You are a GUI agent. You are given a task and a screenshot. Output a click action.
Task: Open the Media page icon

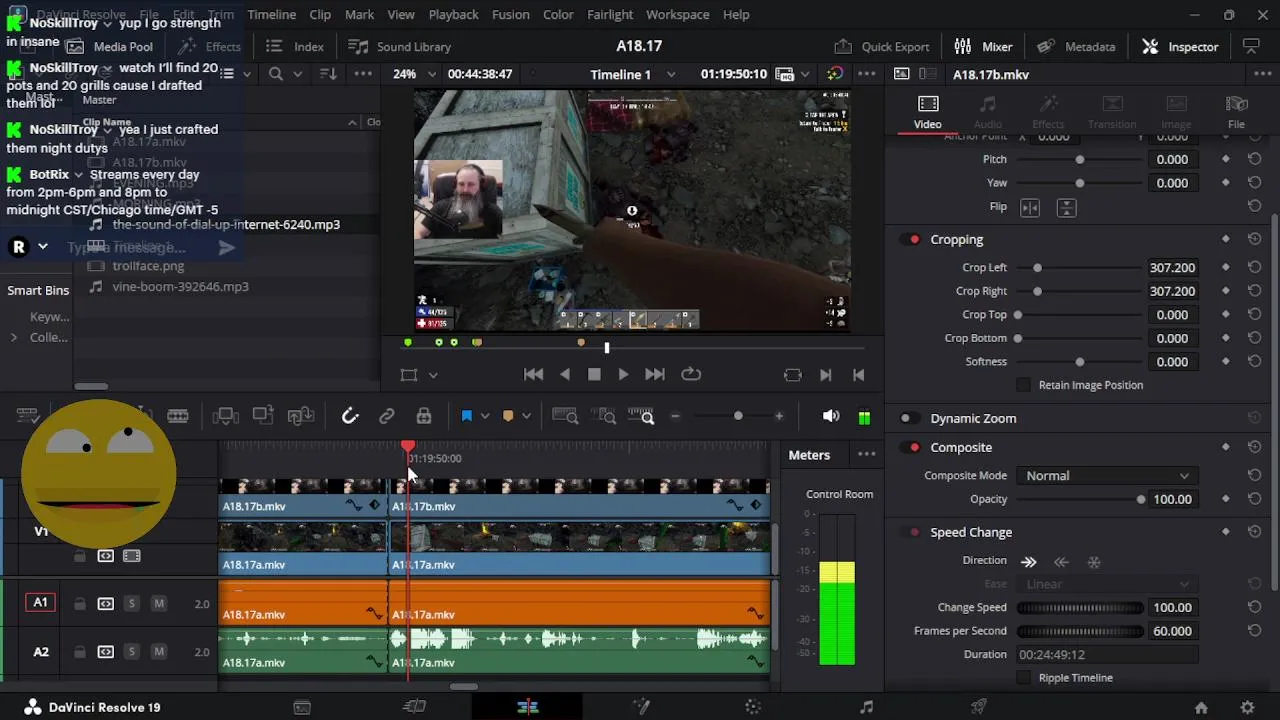coord(302,707)
